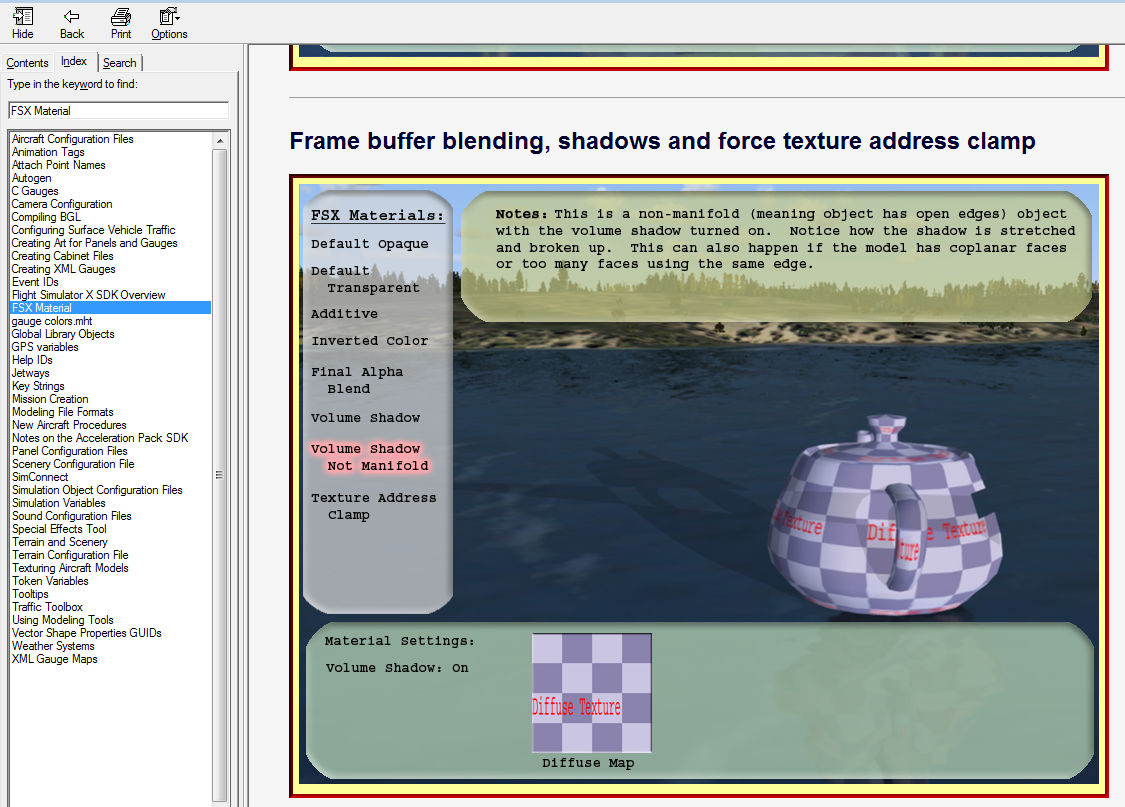1125x807 pixels.
Task: Click the index list scrollbar thumb
Action: (x=220, y=473)
